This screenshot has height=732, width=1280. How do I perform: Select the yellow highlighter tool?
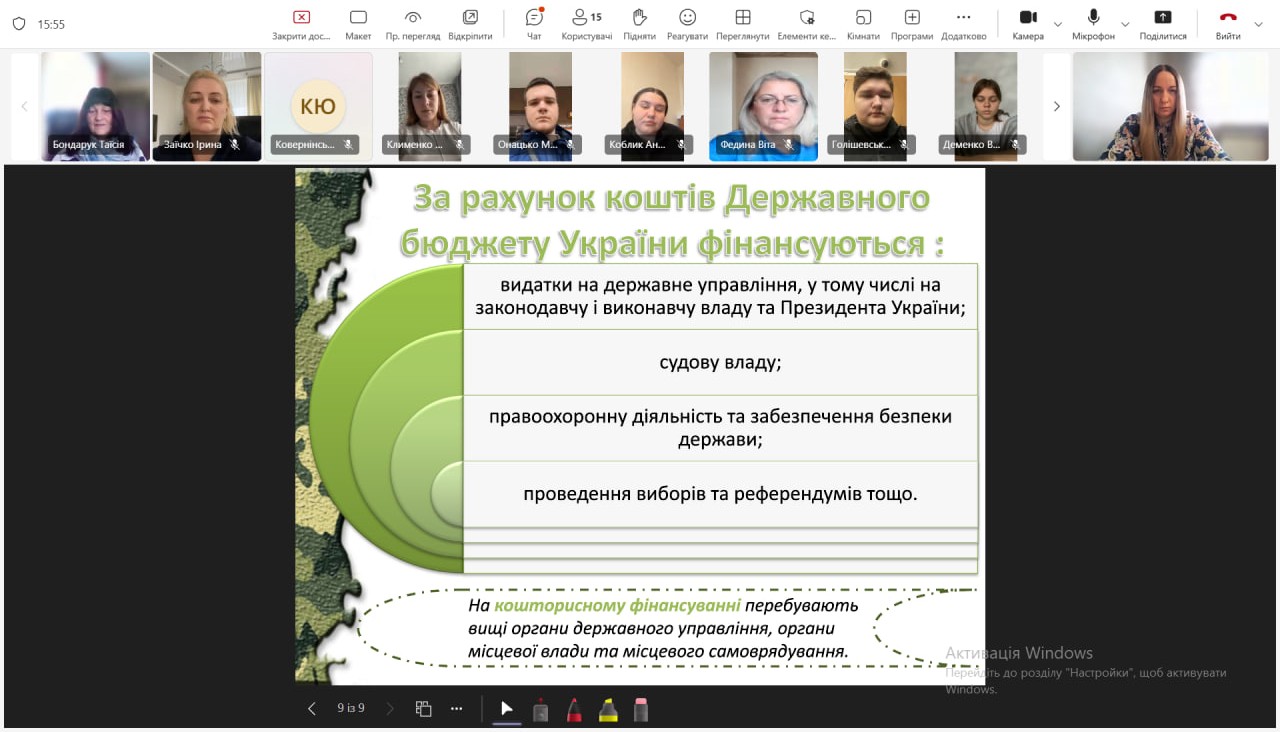[608, 709]
